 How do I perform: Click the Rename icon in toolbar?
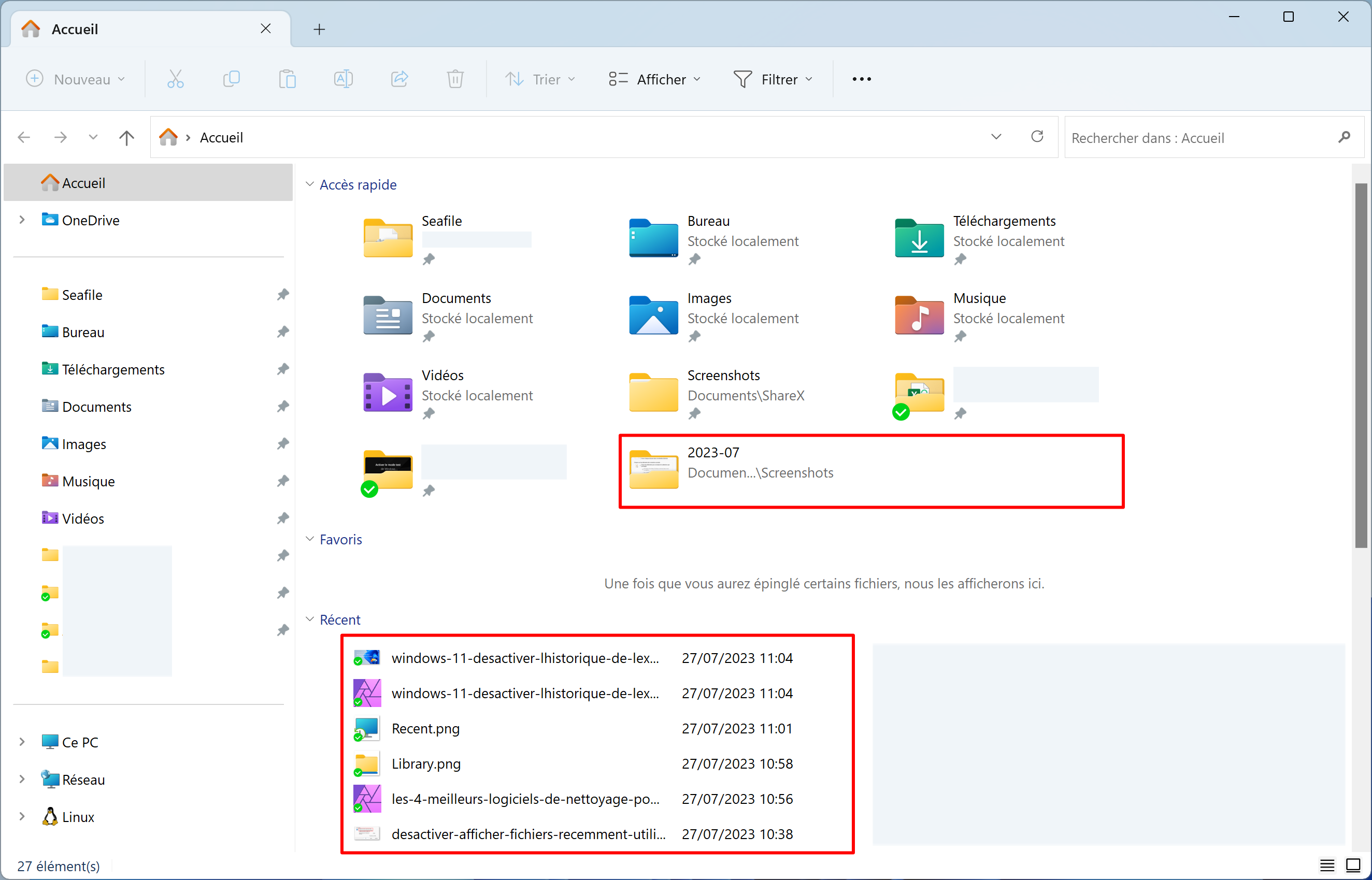click(x=343, y=79)
